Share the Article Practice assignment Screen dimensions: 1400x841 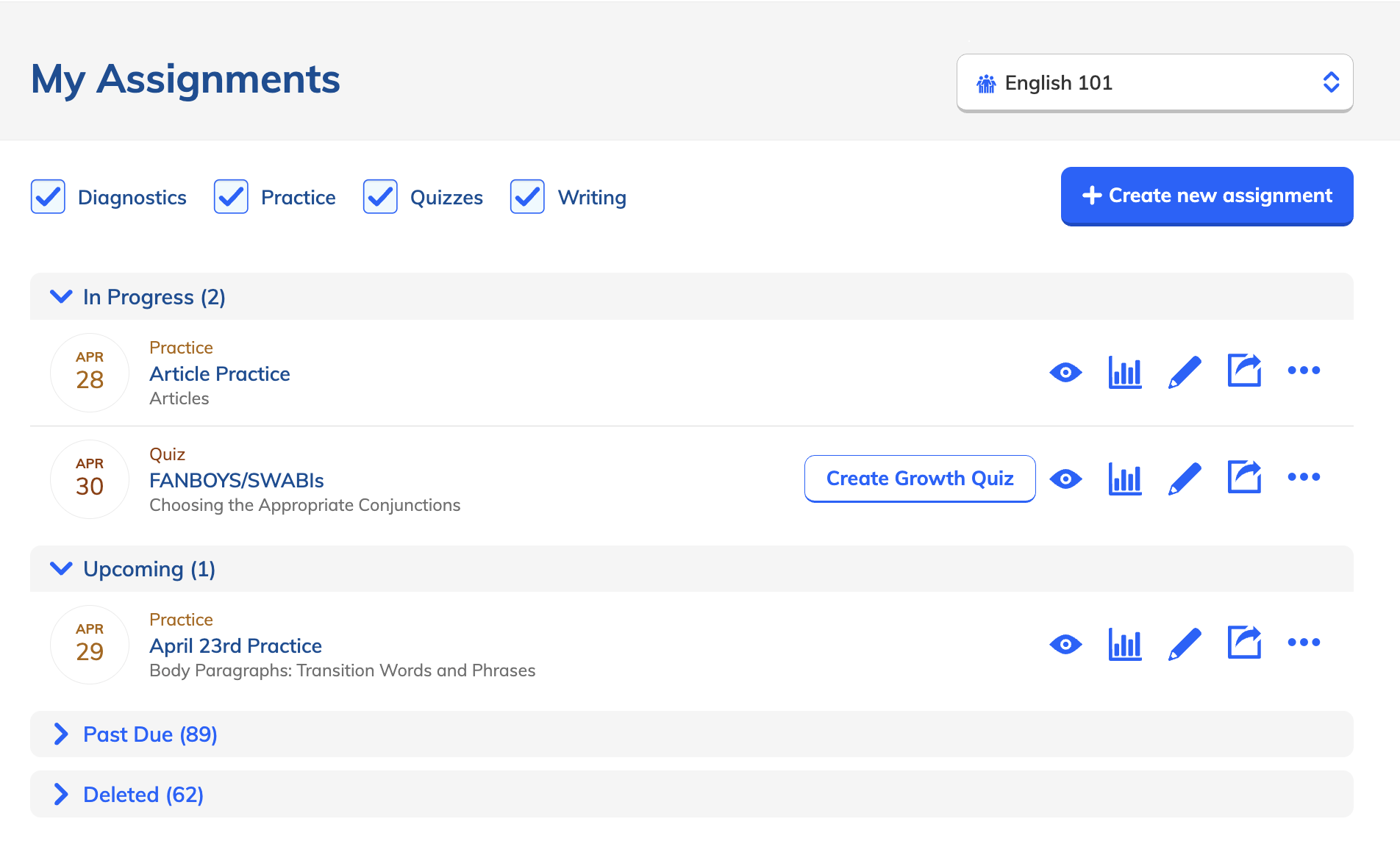coord(1244,371)
